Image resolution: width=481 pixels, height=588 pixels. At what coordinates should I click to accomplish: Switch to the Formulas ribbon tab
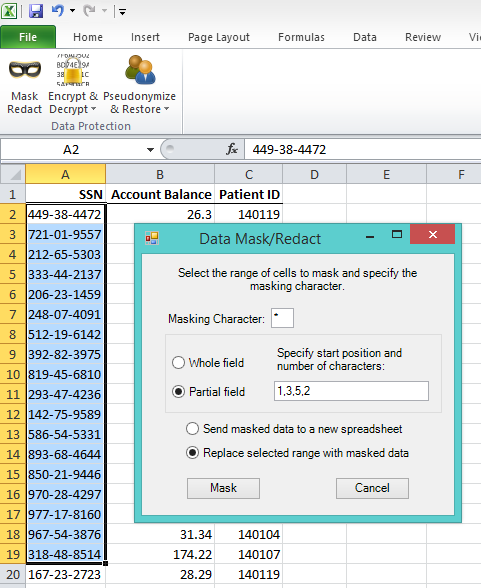(x=301, y=37)
